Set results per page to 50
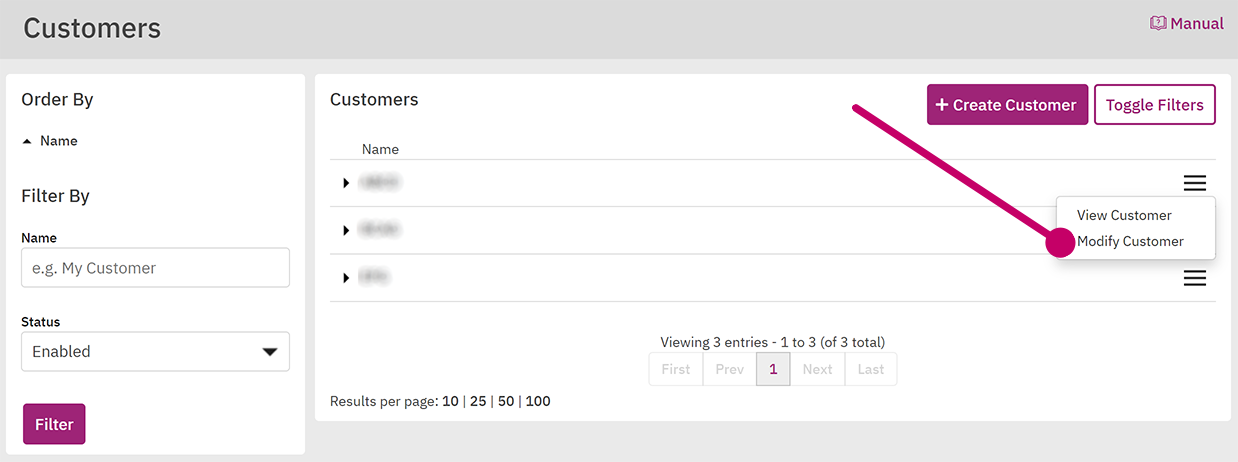The height and width of the screenshot is (462, 1238). (506, 401)
